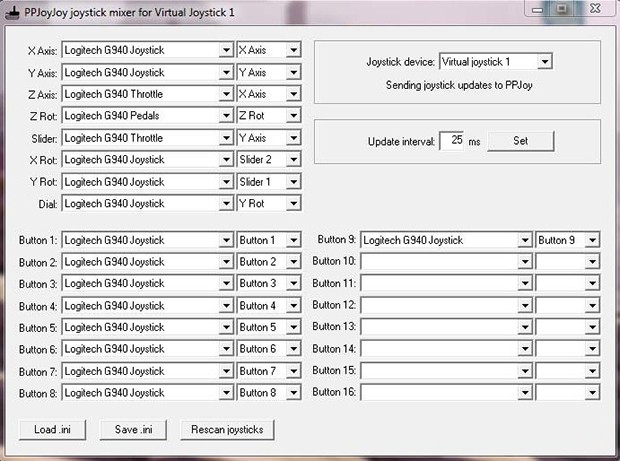
Task: Click the Update interval input field
Action: [452, 141]
